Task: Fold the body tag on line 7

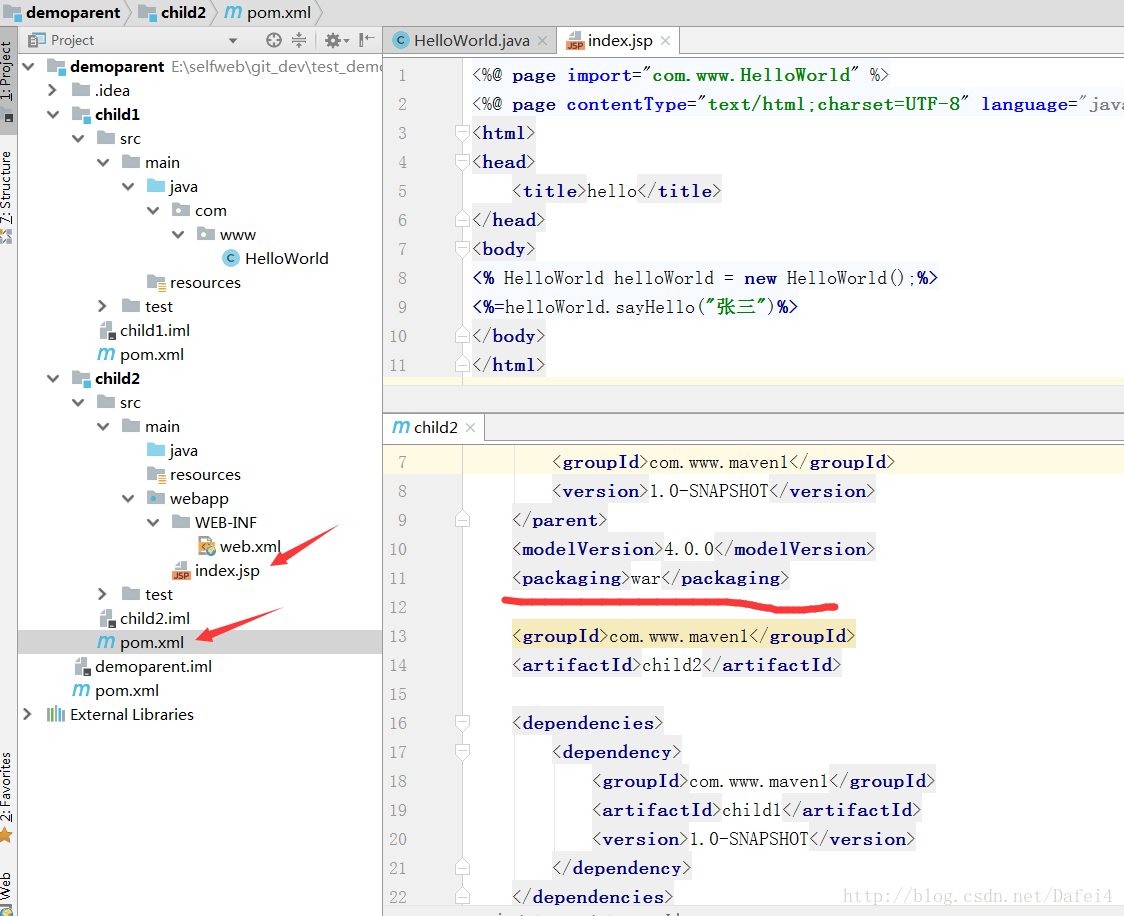Action: tap(462, 249)
